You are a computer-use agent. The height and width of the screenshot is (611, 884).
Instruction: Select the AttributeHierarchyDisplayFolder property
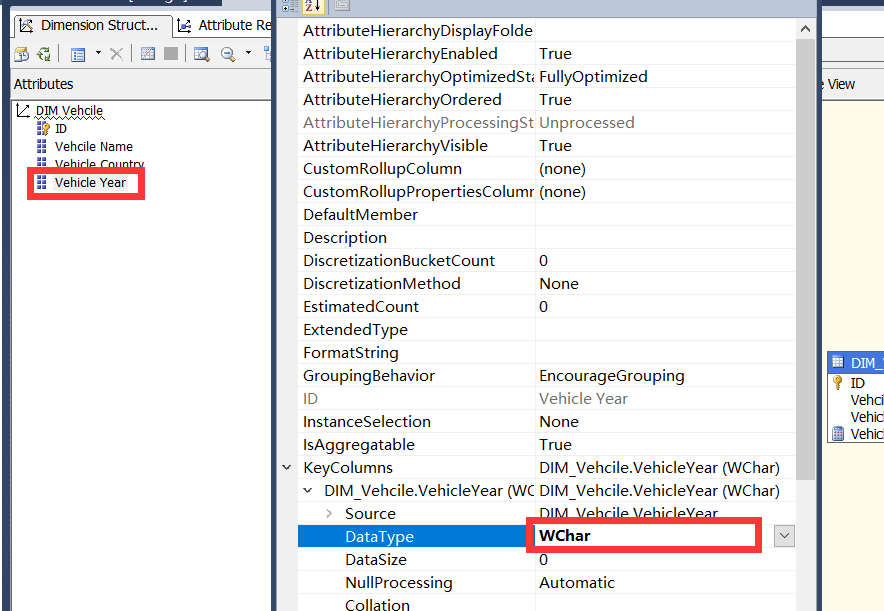[418, 30]
